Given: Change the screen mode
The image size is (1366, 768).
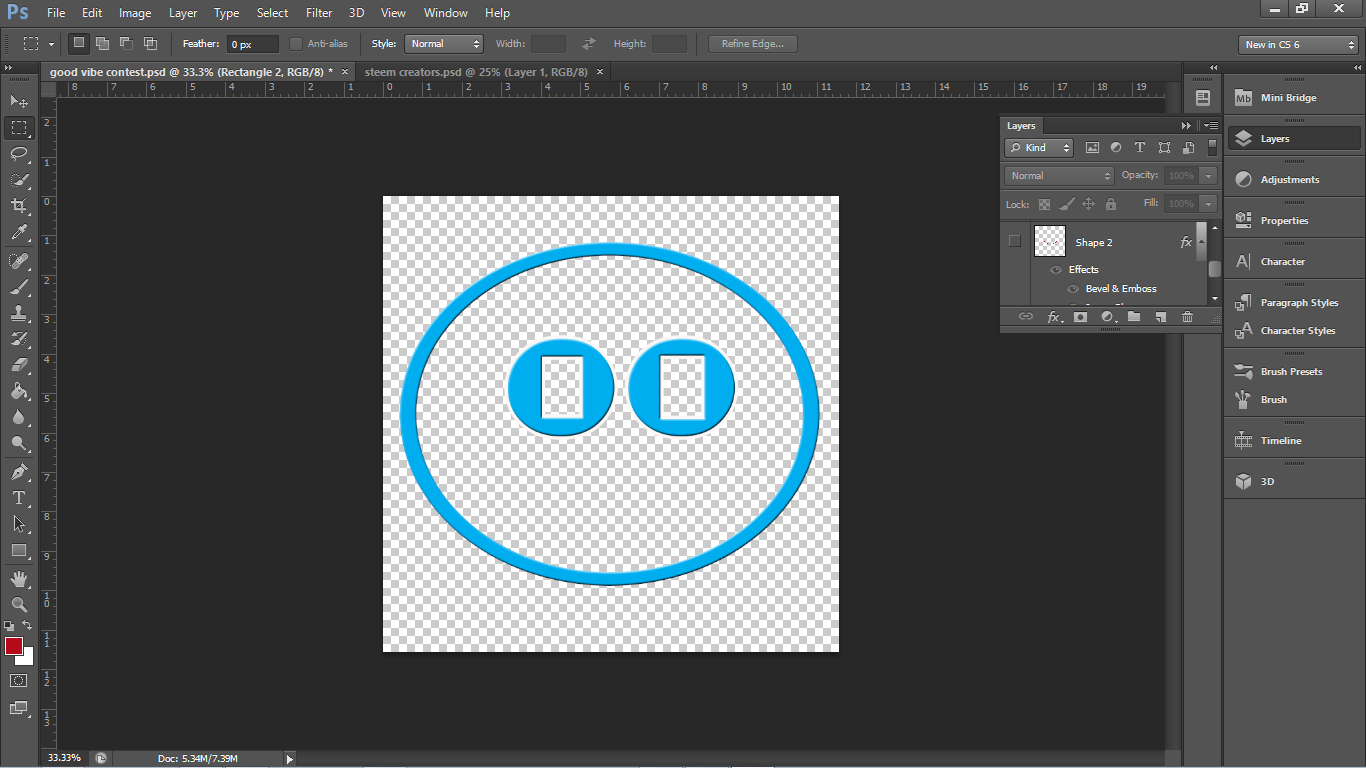Looking at the screenshot, I should pyautogui.click(x=19, y=707).
